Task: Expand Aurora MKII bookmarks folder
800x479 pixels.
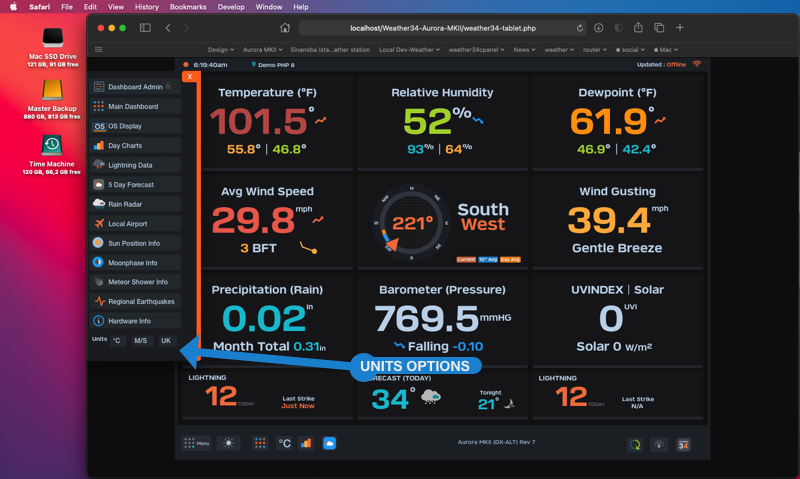Action: 263,49
